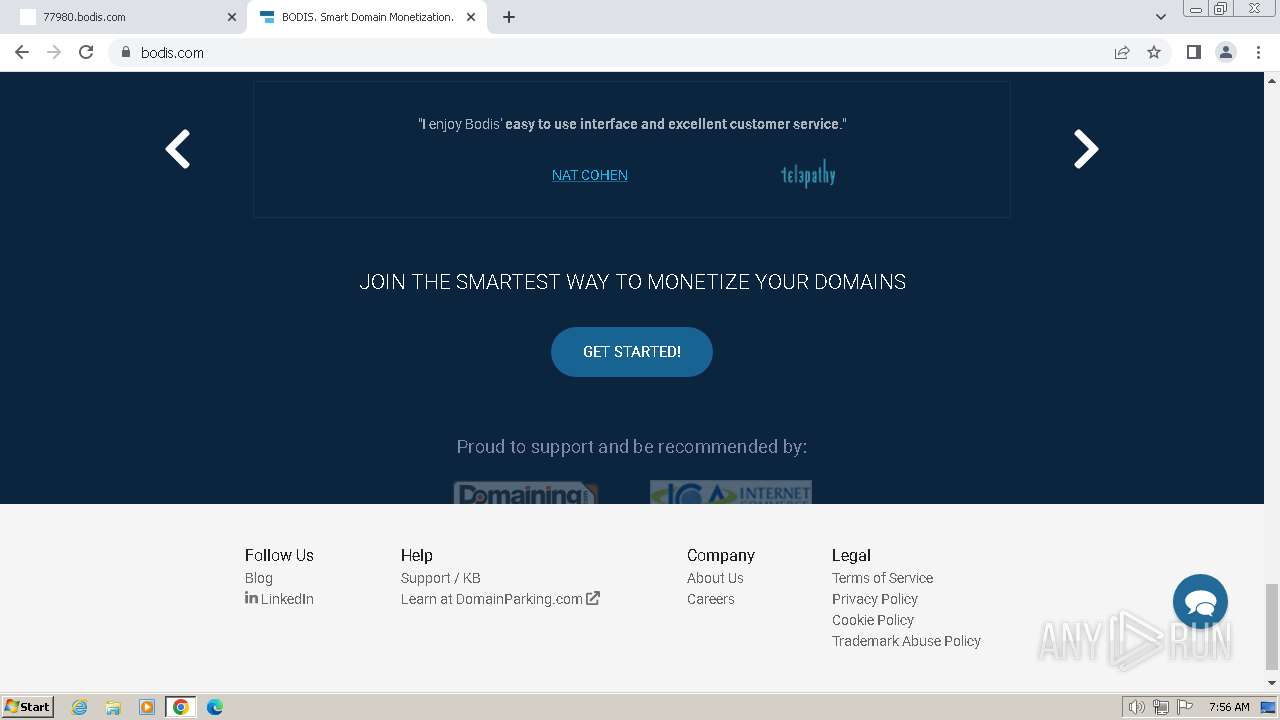Share this page from the address bar
Screen dimensions: 1280x720
[x=1122, y=52]
